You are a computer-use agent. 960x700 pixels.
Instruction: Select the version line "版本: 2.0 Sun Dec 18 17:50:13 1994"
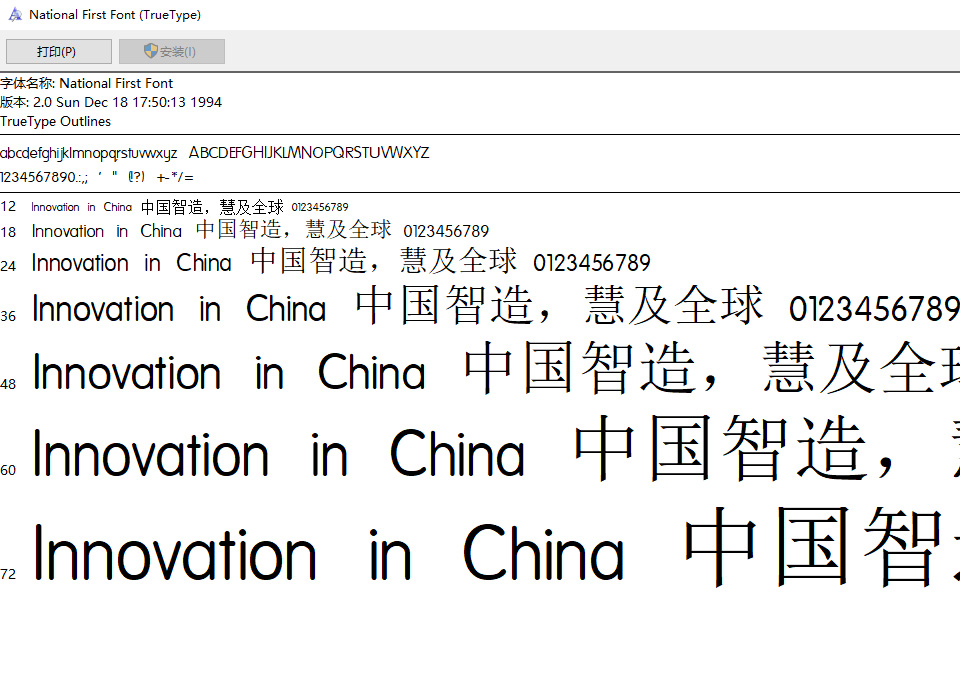click(111, 102)
